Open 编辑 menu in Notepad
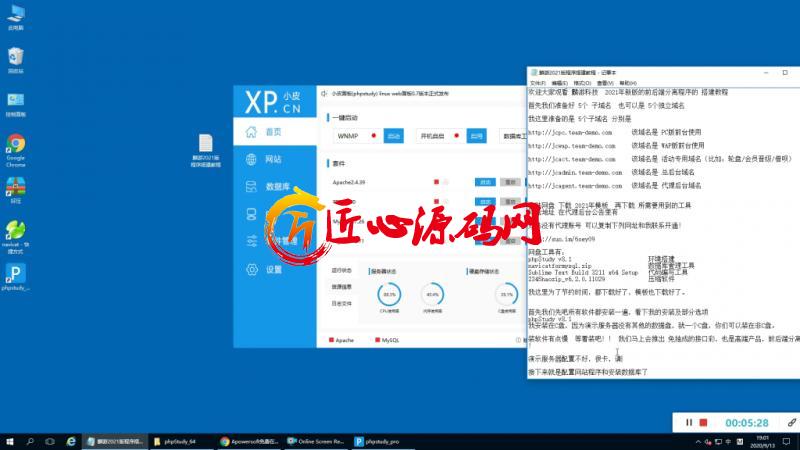Image resolution: width=800 pixels, height=450 pixels. (560, 83)
